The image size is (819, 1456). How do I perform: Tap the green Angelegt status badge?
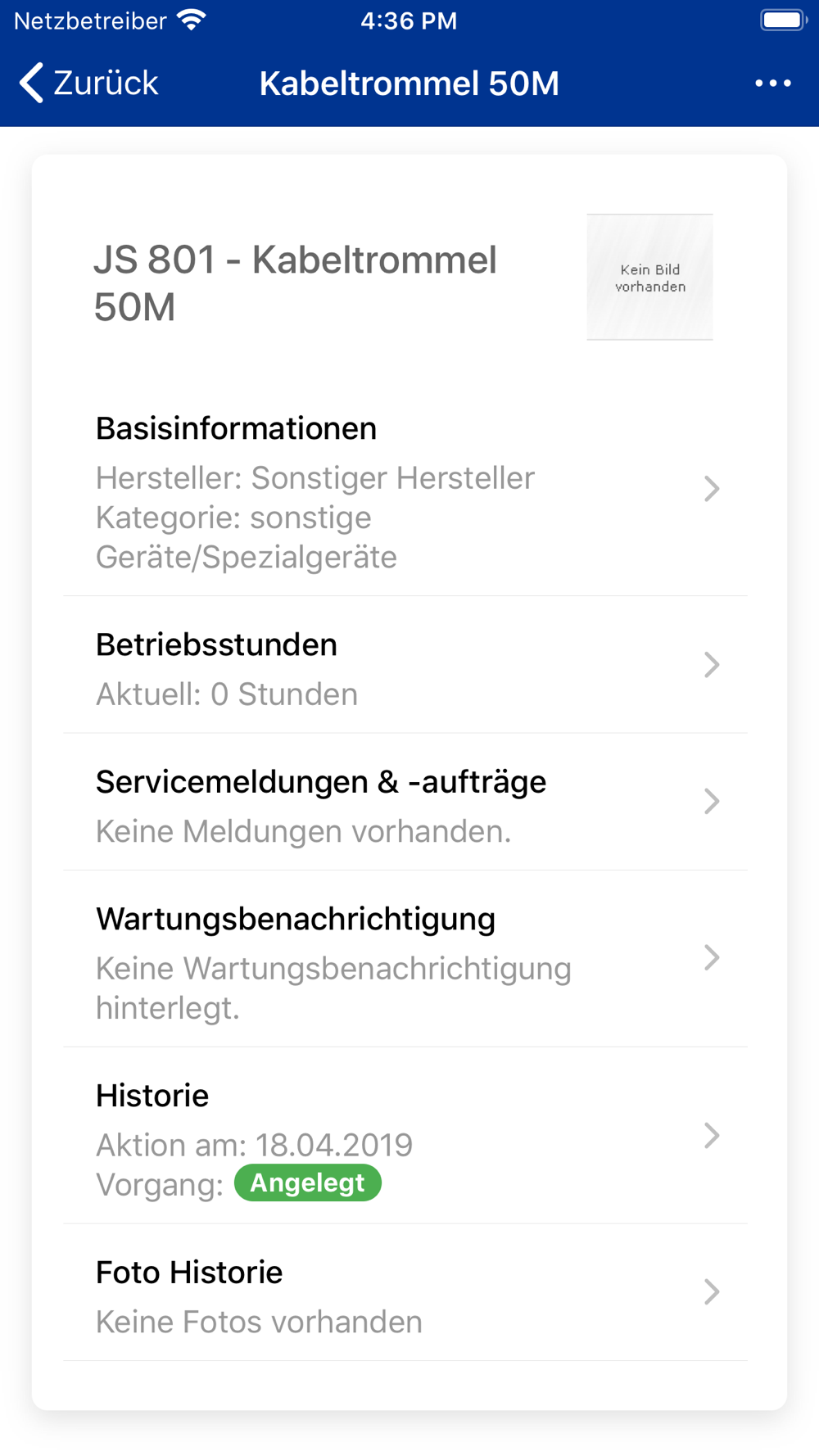pos(307,1183)
